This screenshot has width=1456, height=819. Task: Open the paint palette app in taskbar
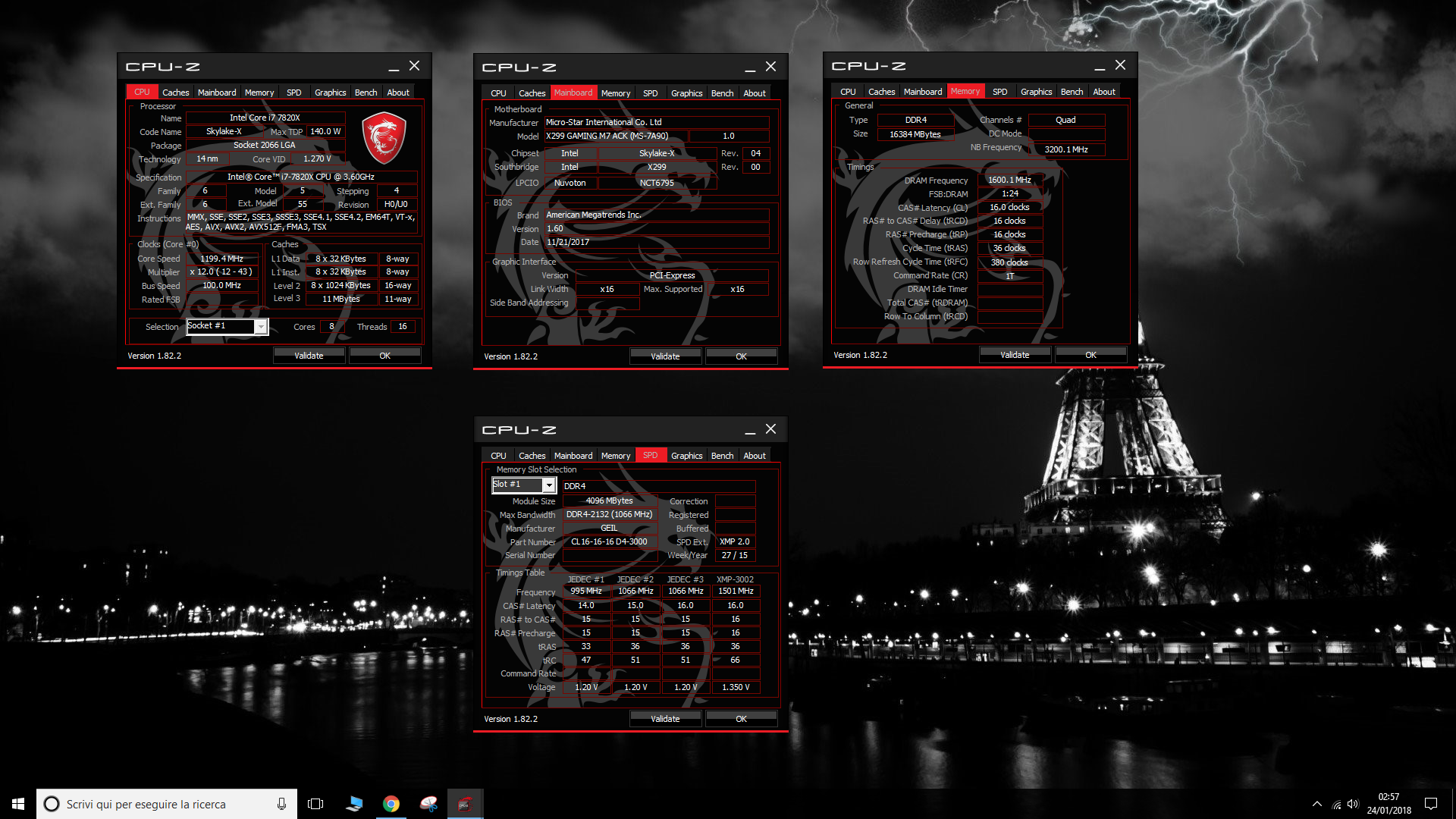[x=428, y=804]
